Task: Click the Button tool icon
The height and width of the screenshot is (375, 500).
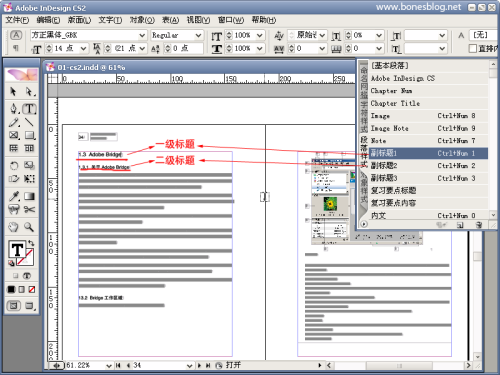Action: [13, 209]
